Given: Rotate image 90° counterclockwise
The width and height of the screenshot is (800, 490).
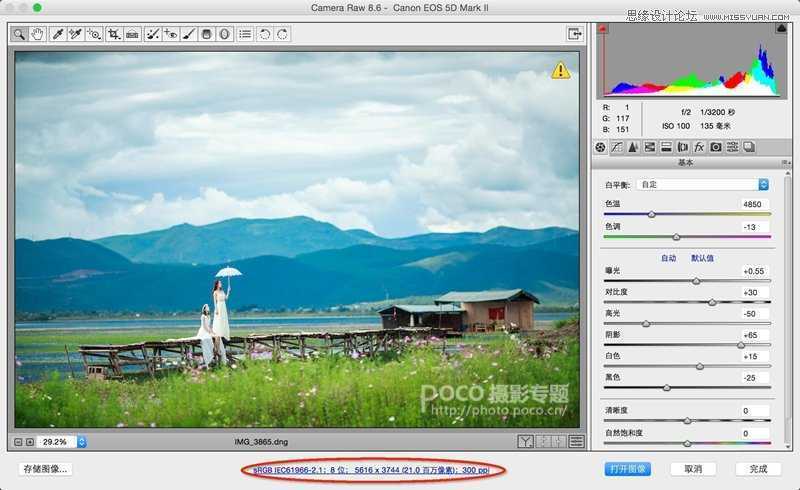Looking at the screenshot, I should tap(264, 34).
